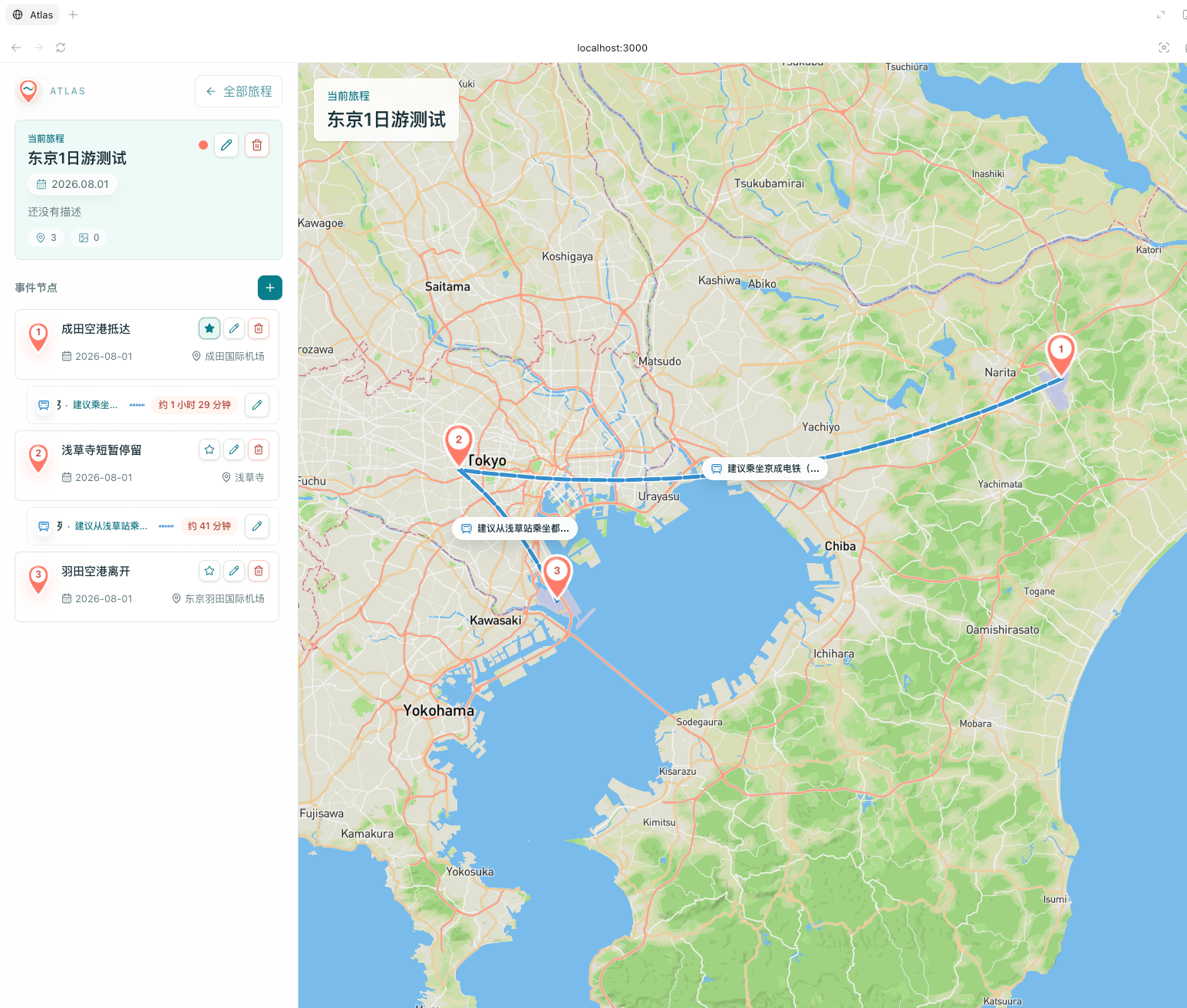This screenshot has width=1187, height=1008.
Task: Delete the 浅草寺短暂停留 node
Action: point(259,450)
